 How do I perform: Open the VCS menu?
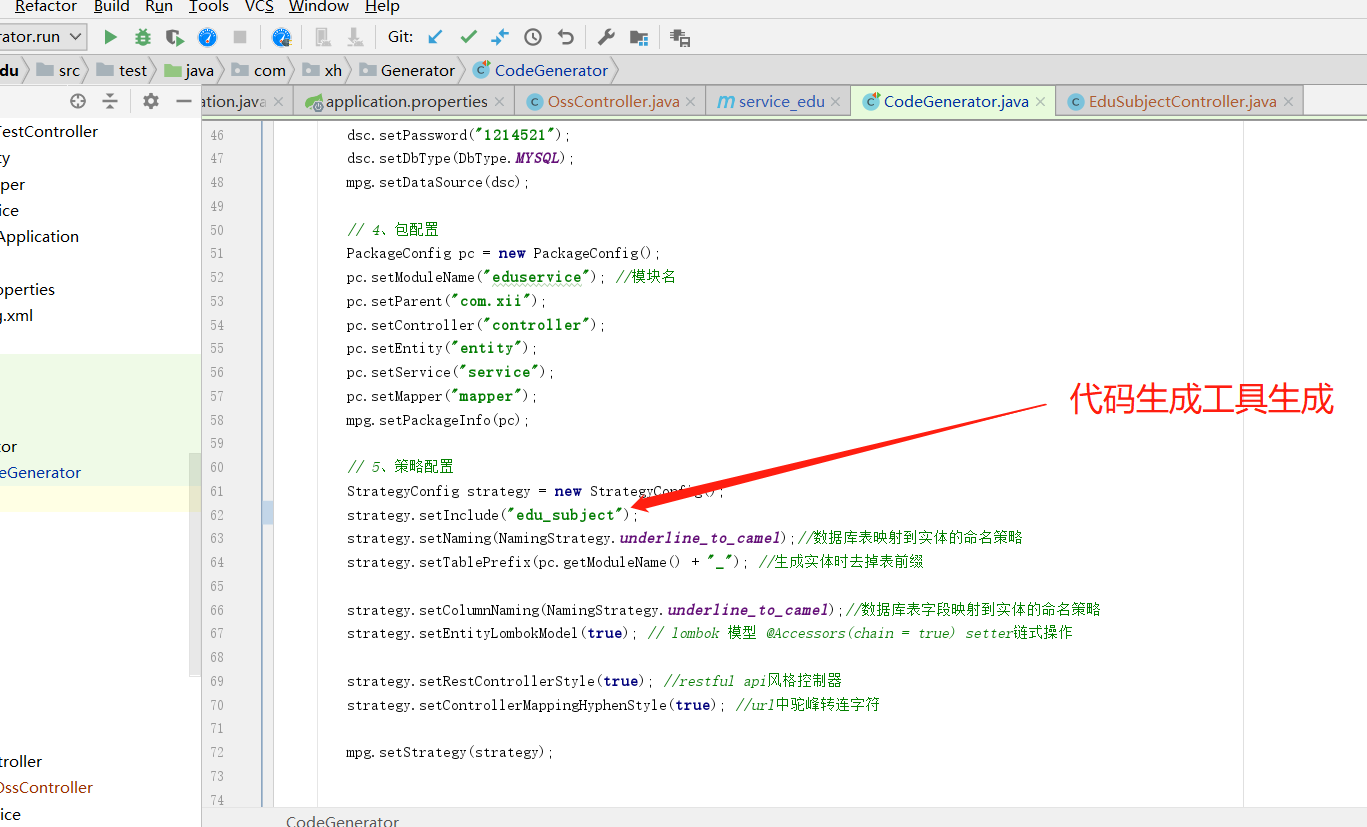(x=259, y=6)
